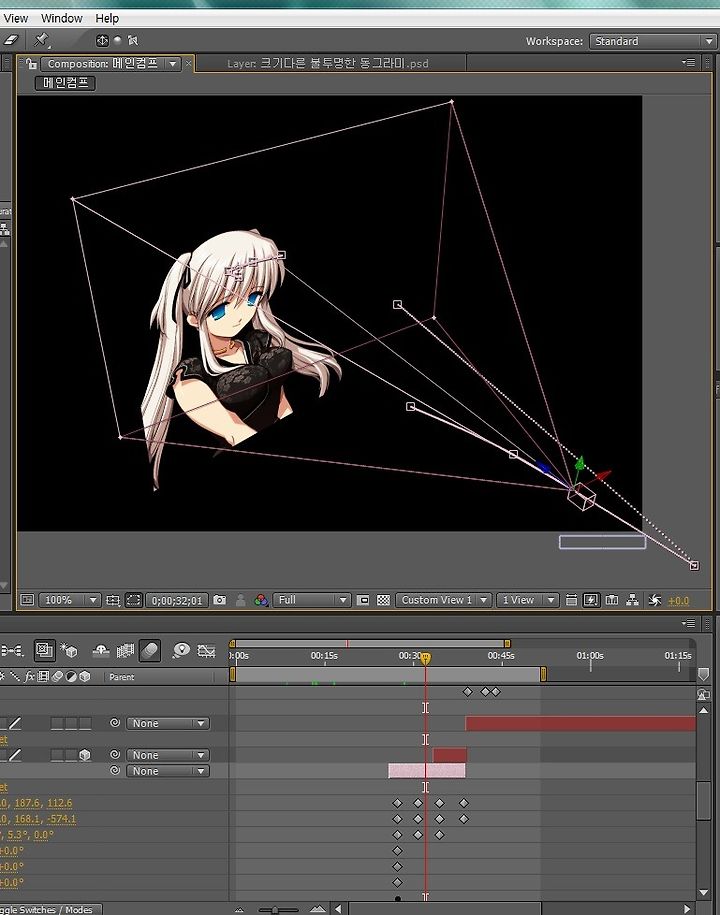Image resolution: width=720 pixels, height=915 pixels.
Task: Click the fx effect switch column header
Action: (29, 677)
